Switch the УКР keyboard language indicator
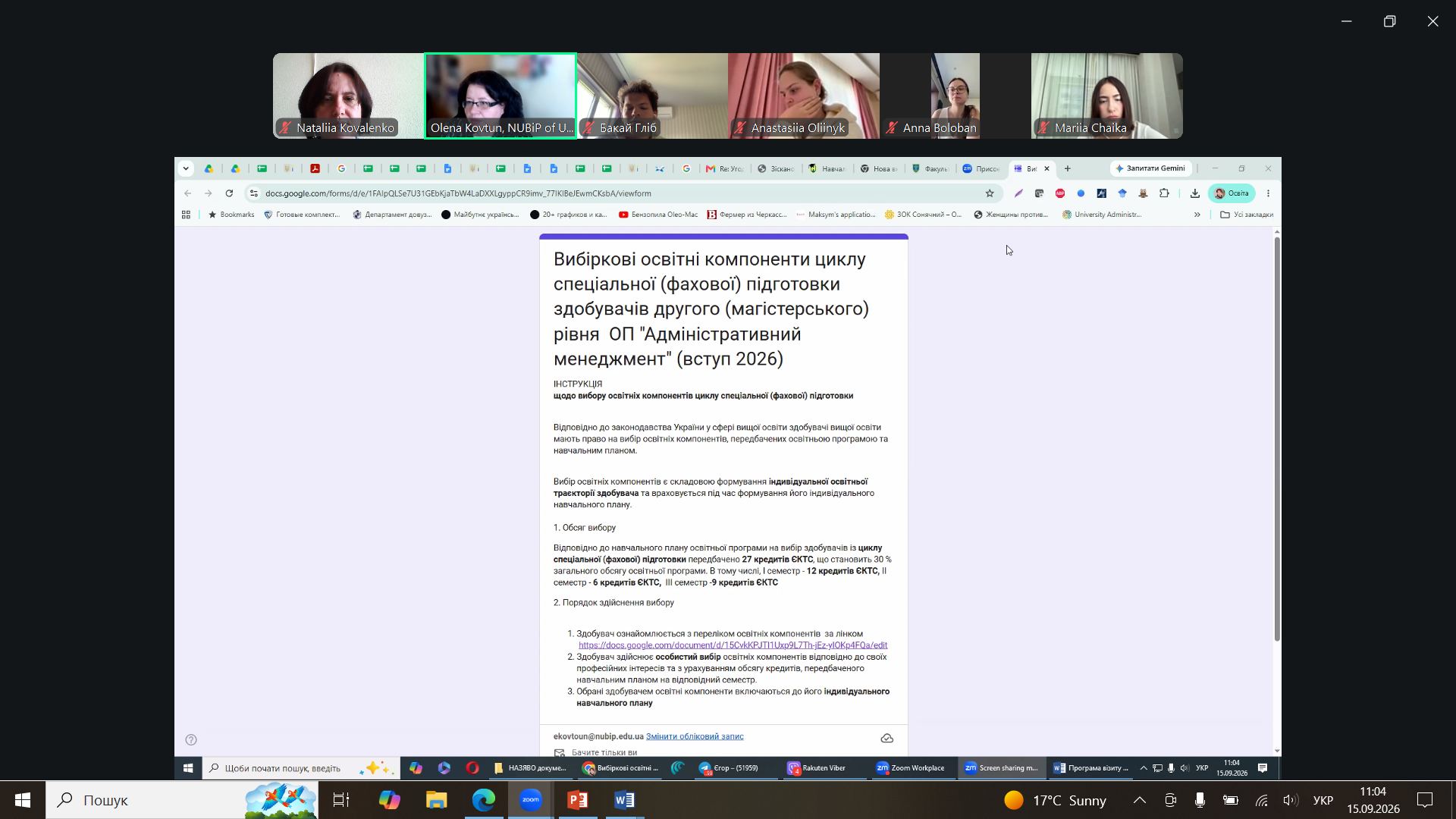This screenshot has height=819, width=1456. pyautogui.click(x=1323, y=800)
